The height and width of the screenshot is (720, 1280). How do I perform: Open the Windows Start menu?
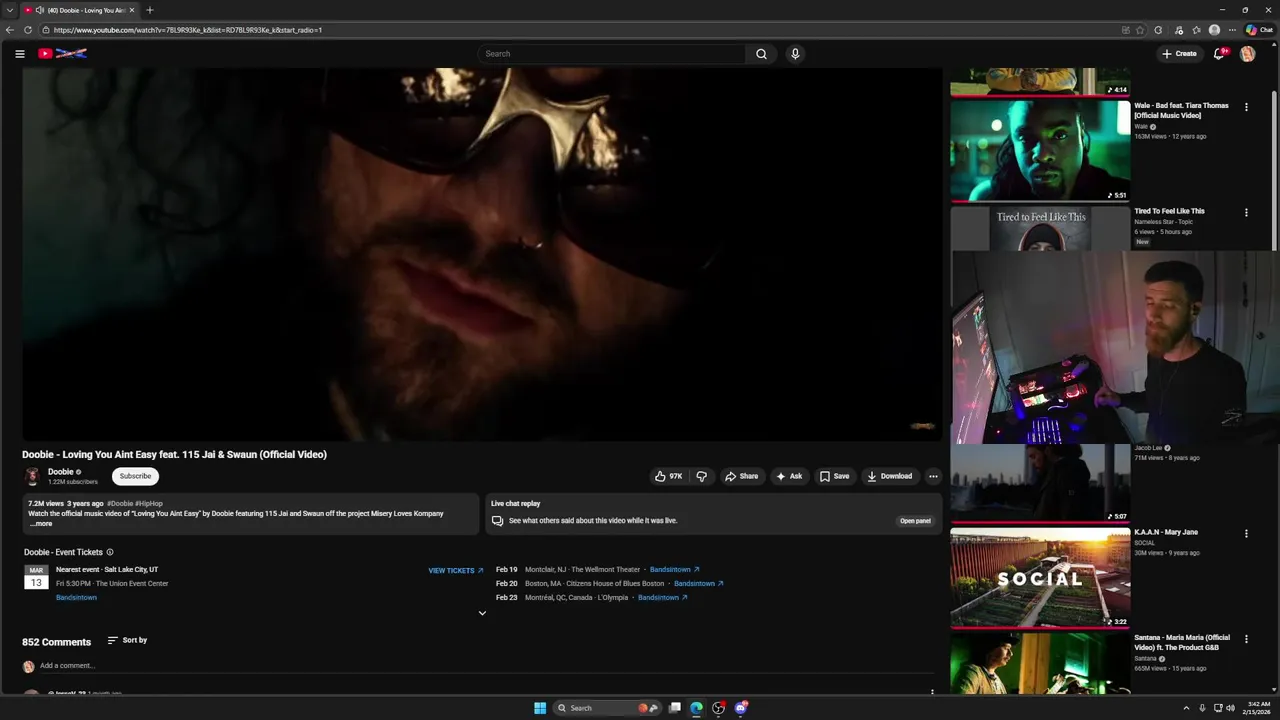[x=540, y=708]
